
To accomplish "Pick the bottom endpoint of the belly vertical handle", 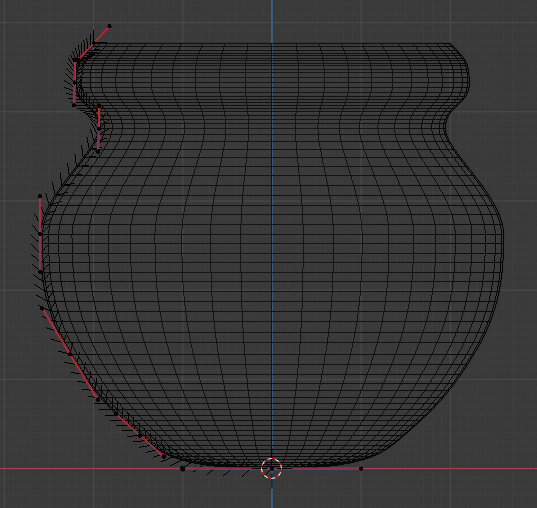I will (40, 272).
